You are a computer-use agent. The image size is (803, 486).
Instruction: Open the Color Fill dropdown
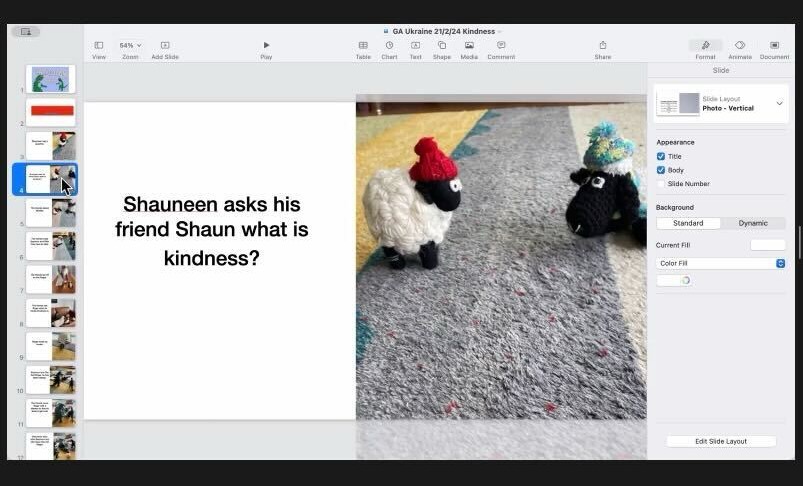(720, 263)
